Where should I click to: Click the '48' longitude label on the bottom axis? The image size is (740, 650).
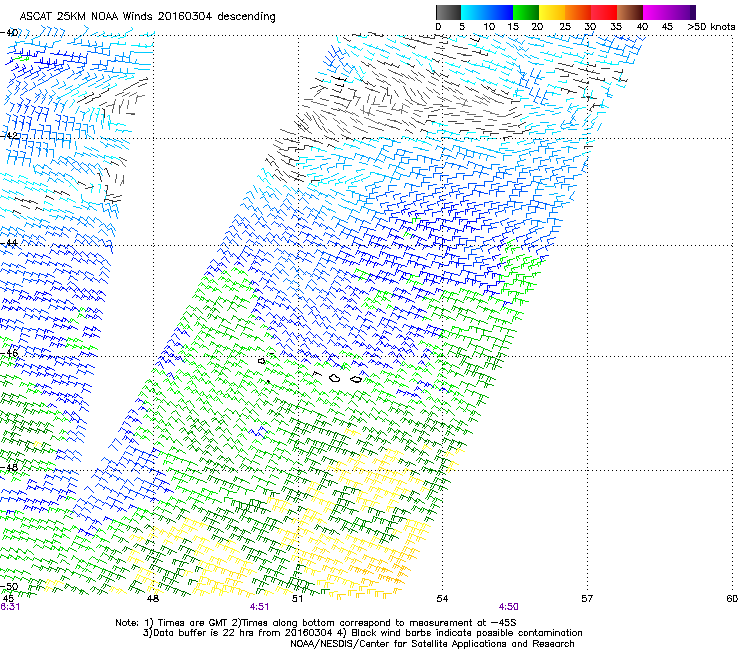point(152,599)
